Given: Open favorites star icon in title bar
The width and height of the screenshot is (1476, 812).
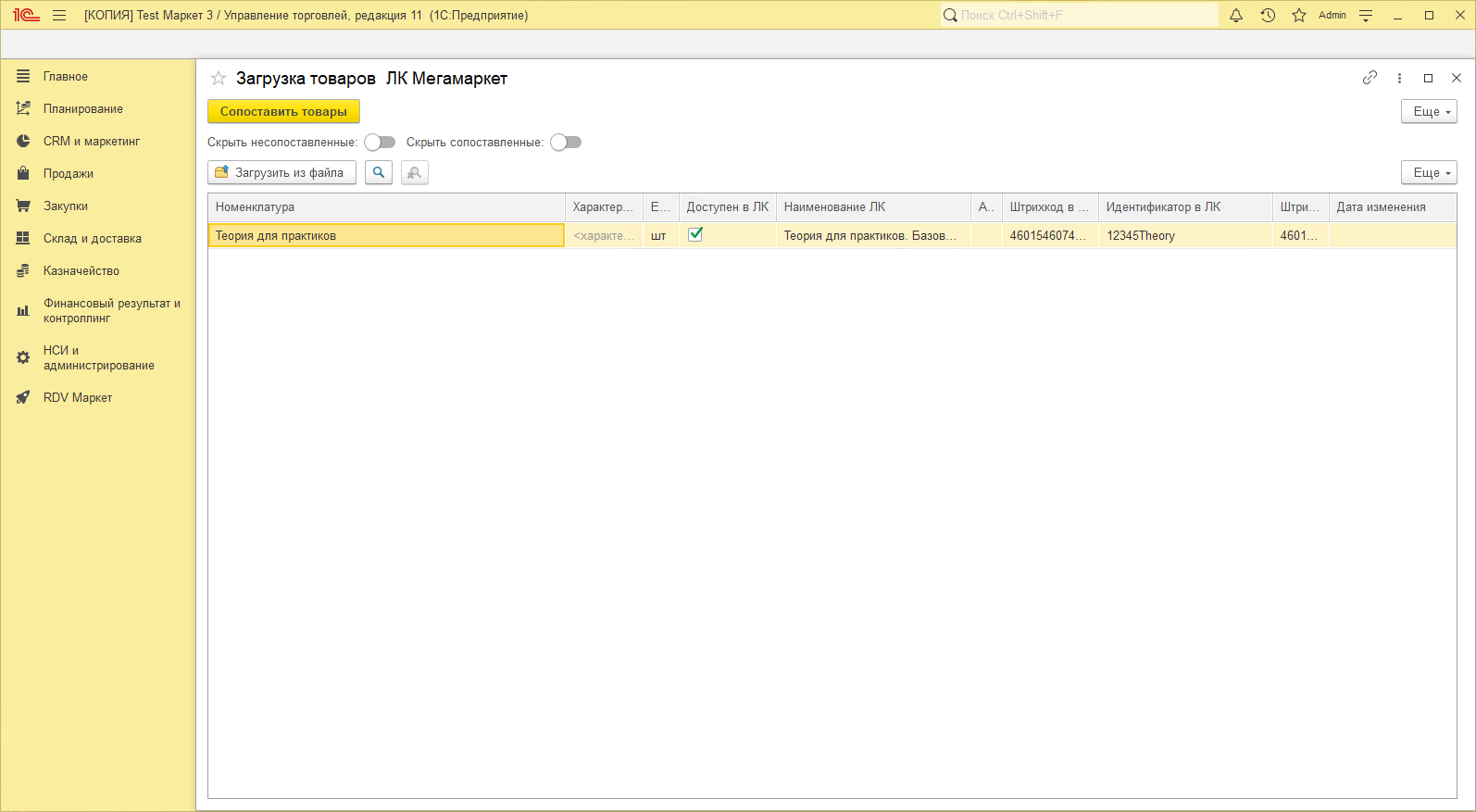Looking at the screenshot, I should click(x=1299, y=15).
